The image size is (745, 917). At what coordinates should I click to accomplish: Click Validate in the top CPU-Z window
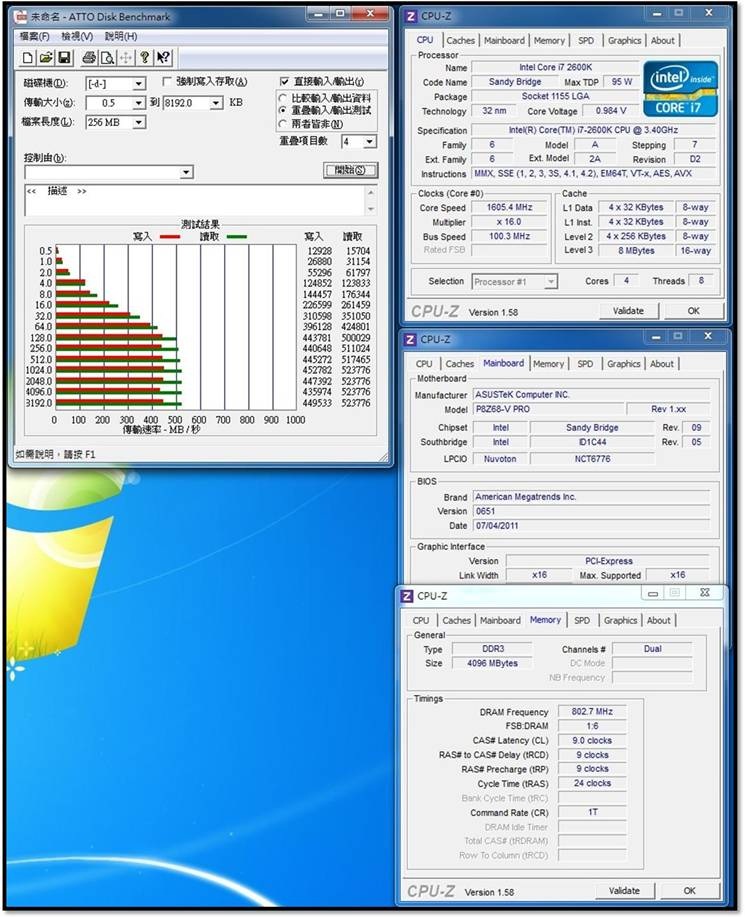tap(628, 311)
